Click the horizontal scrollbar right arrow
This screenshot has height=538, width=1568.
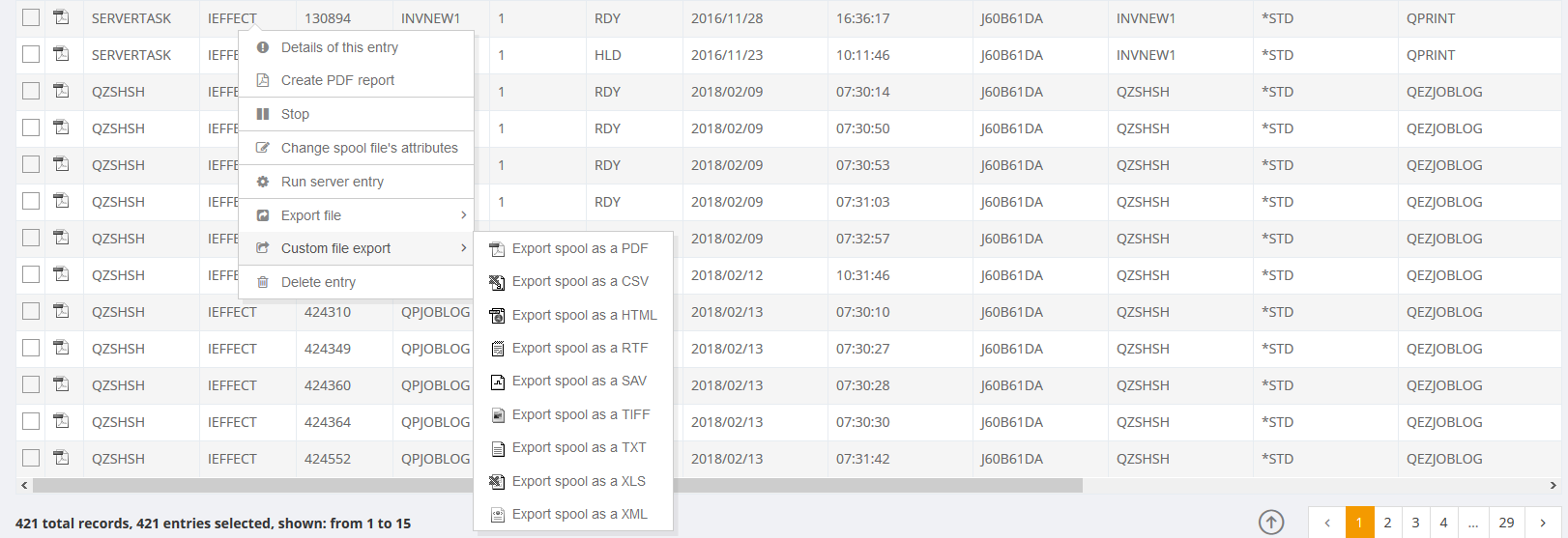pos(1553,485)
